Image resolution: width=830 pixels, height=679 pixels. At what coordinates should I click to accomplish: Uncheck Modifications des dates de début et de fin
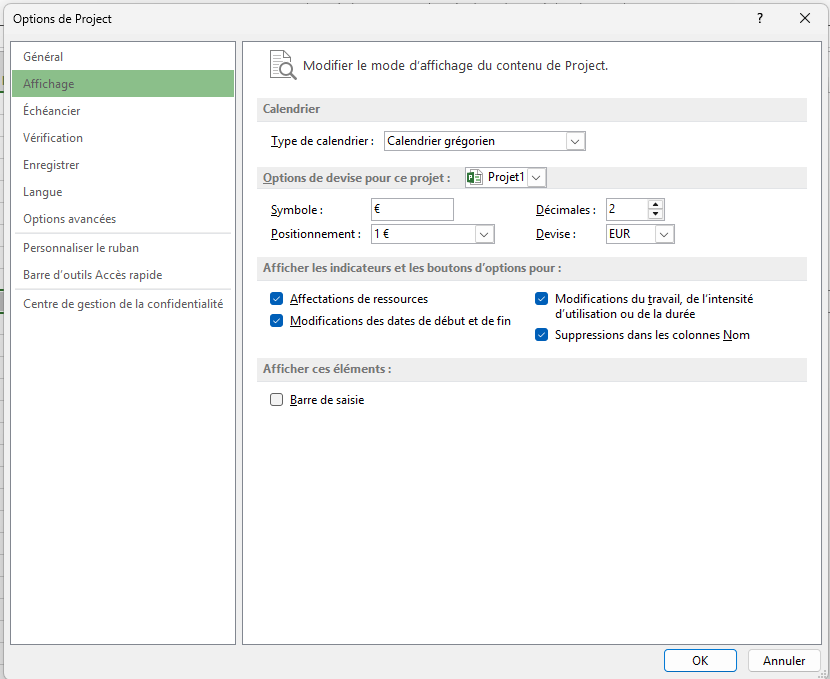click(276, 320)
